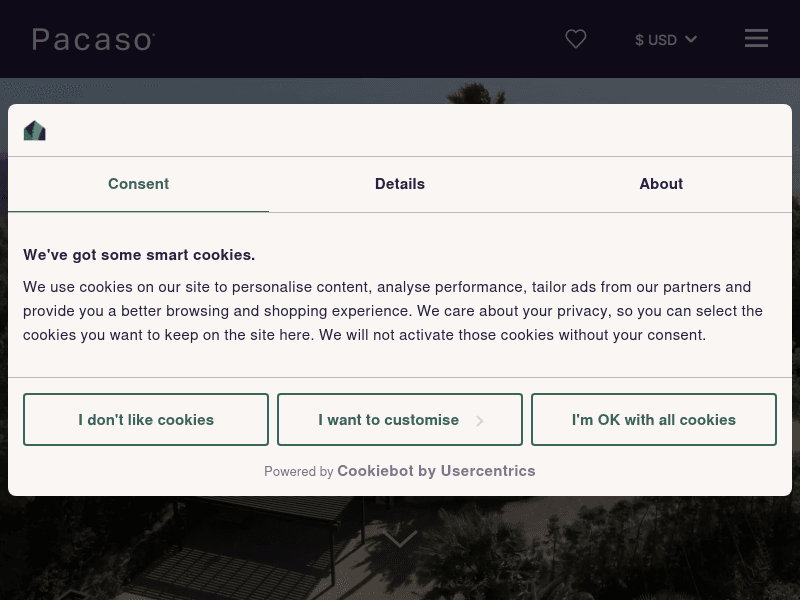800x600 pixels.
Task: Open the $ USD currency selector
Action: click(x=656, y=40)
